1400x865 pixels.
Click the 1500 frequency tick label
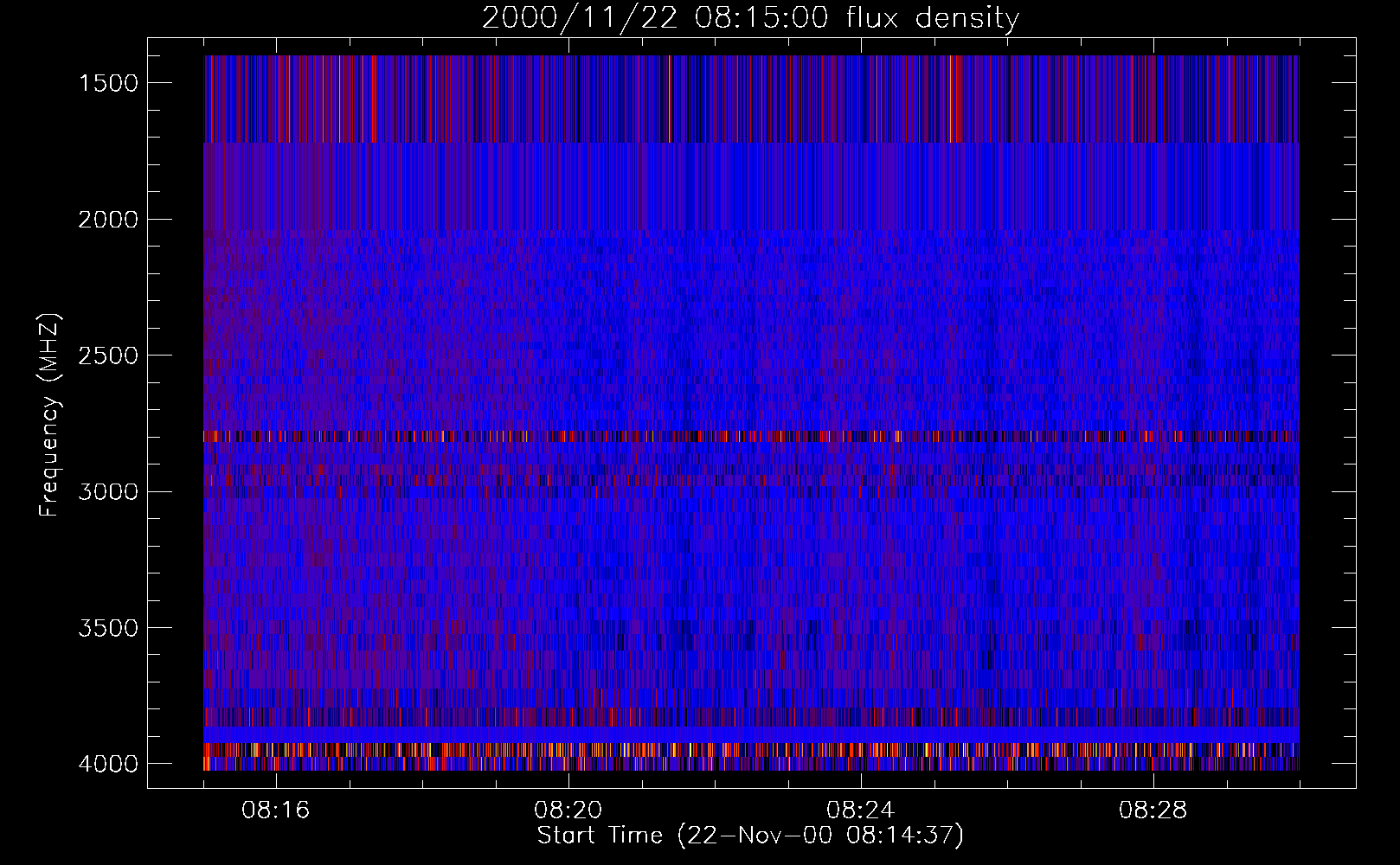click(x=108, y=83)
